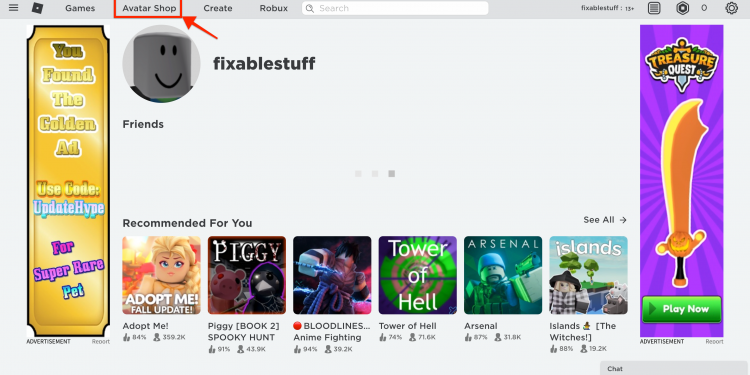
Task: Click the See All link
Action: pyautogui.click(x=599, y=220)
